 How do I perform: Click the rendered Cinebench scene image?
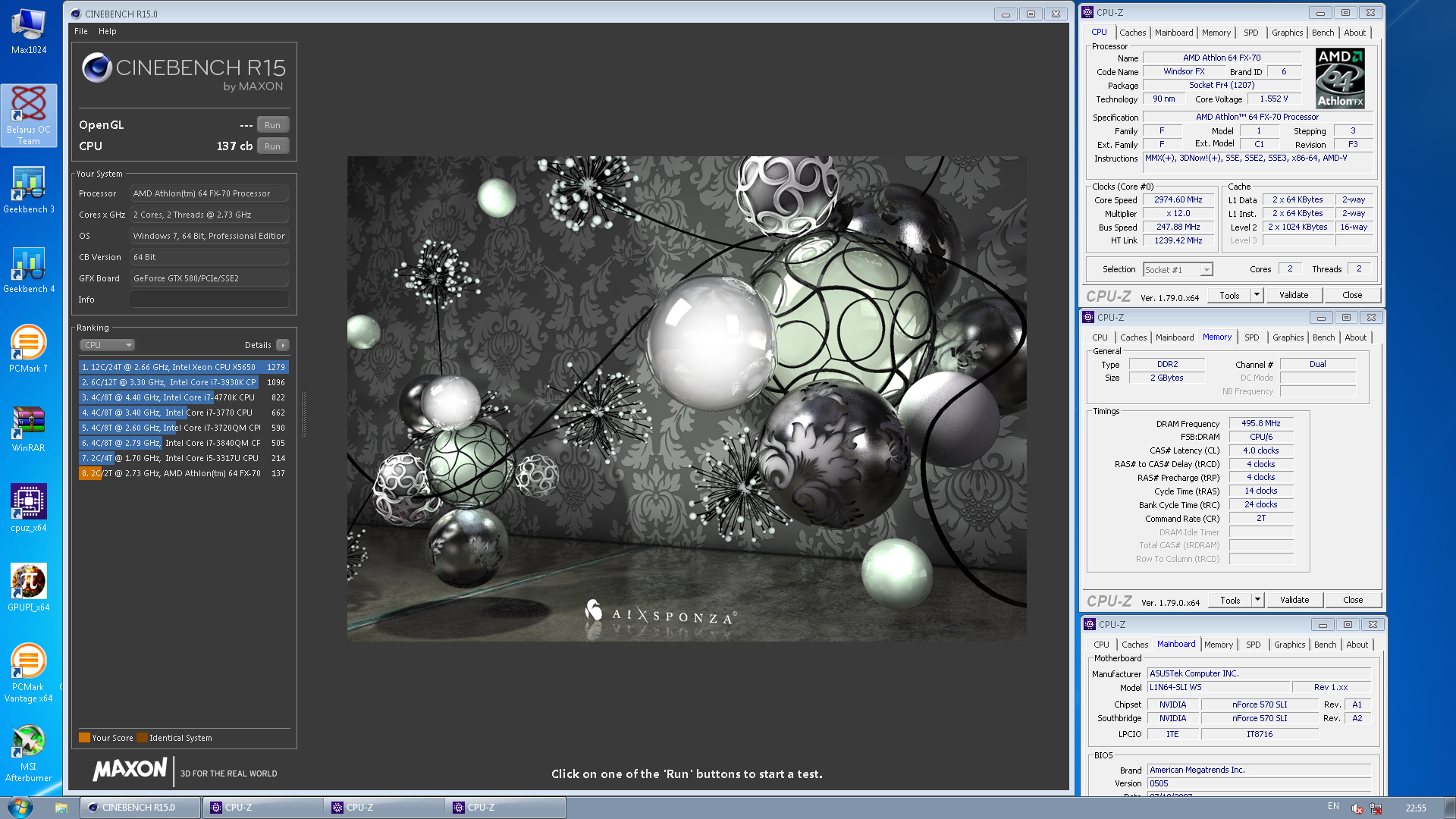click(686, 399)
